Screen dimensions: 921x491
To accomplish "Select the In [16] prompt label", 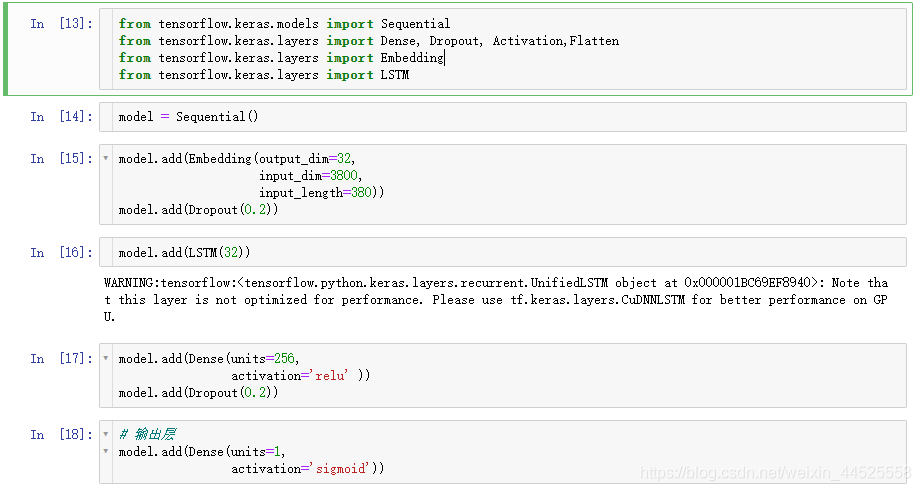I will pyautogui.click(x=61, y=253).
